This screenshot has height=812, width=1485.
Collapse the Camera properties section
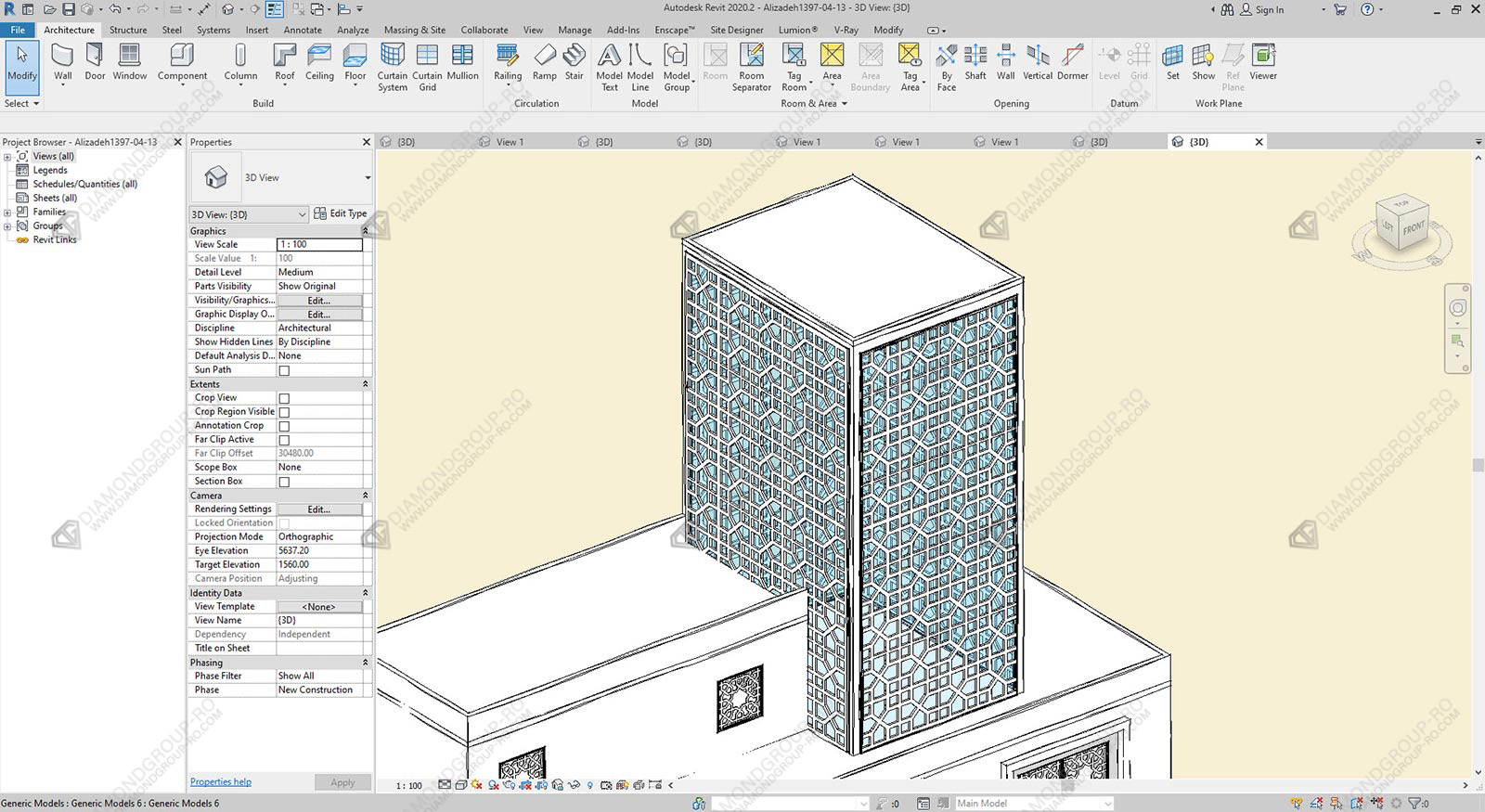point(365,496)
